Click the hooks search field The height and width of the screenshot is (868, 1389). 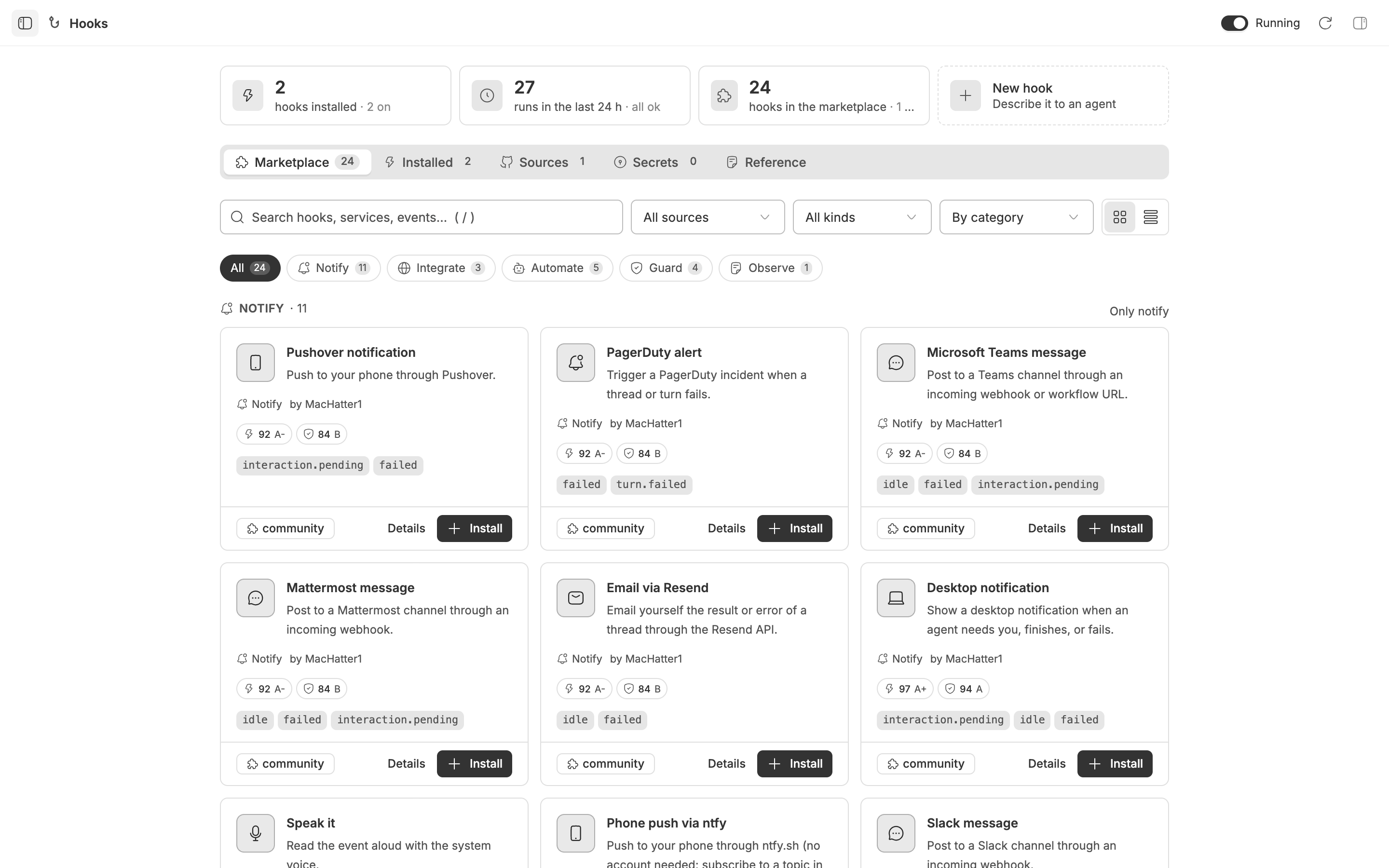(422, 217)
